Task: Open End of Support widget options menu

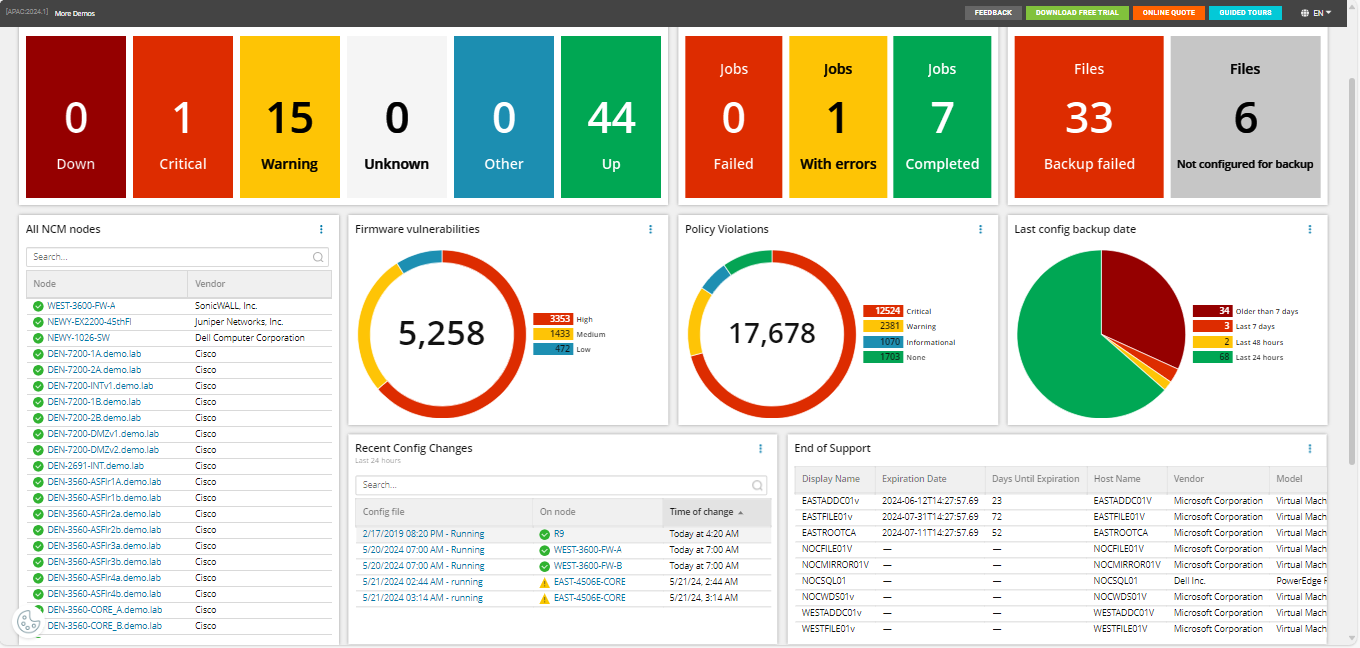Action: [1310, 449]
